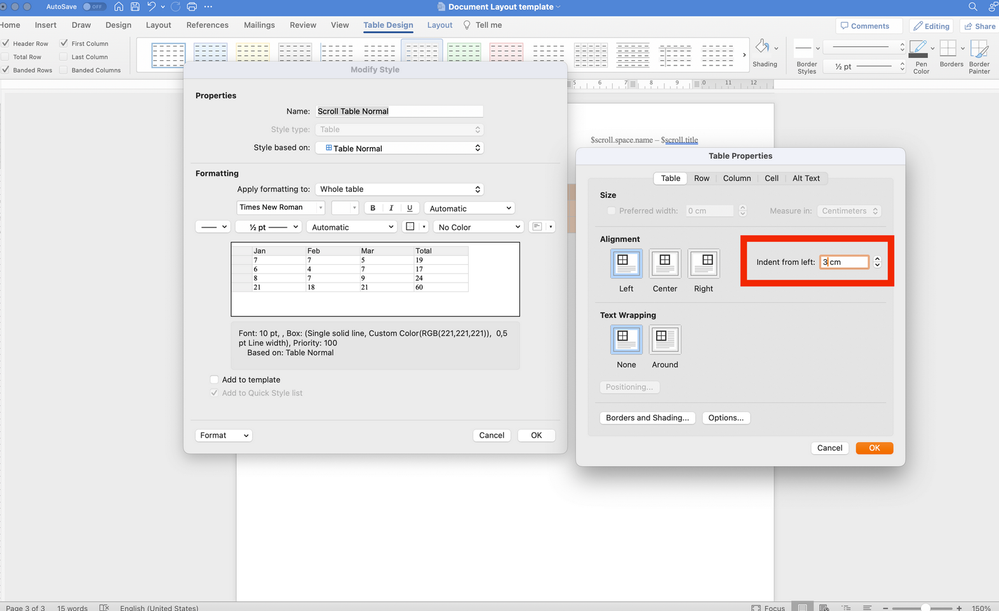Image resolution: width=999 pixels, height=611 pixels.
Task: Click the Print icon in title bar
Action: coord(192,6)
